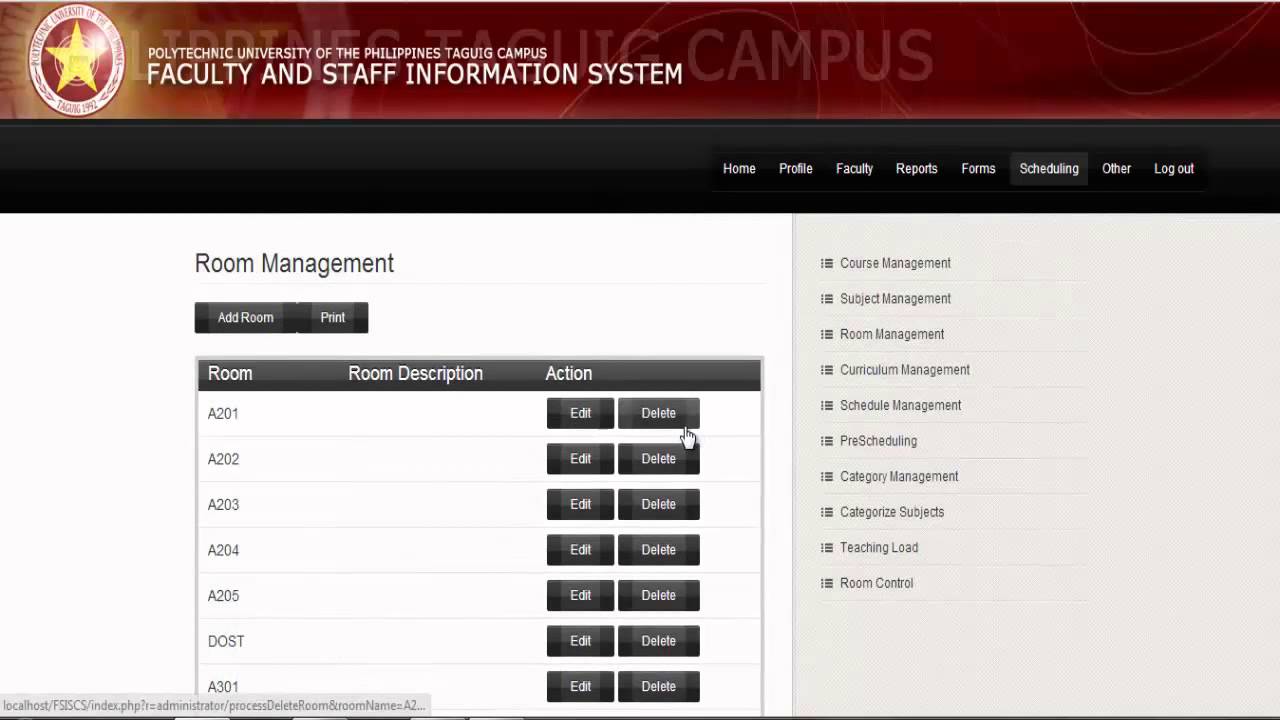Click the PUP university logo seal
The image size is (1280, 720).
coord(77,60)
